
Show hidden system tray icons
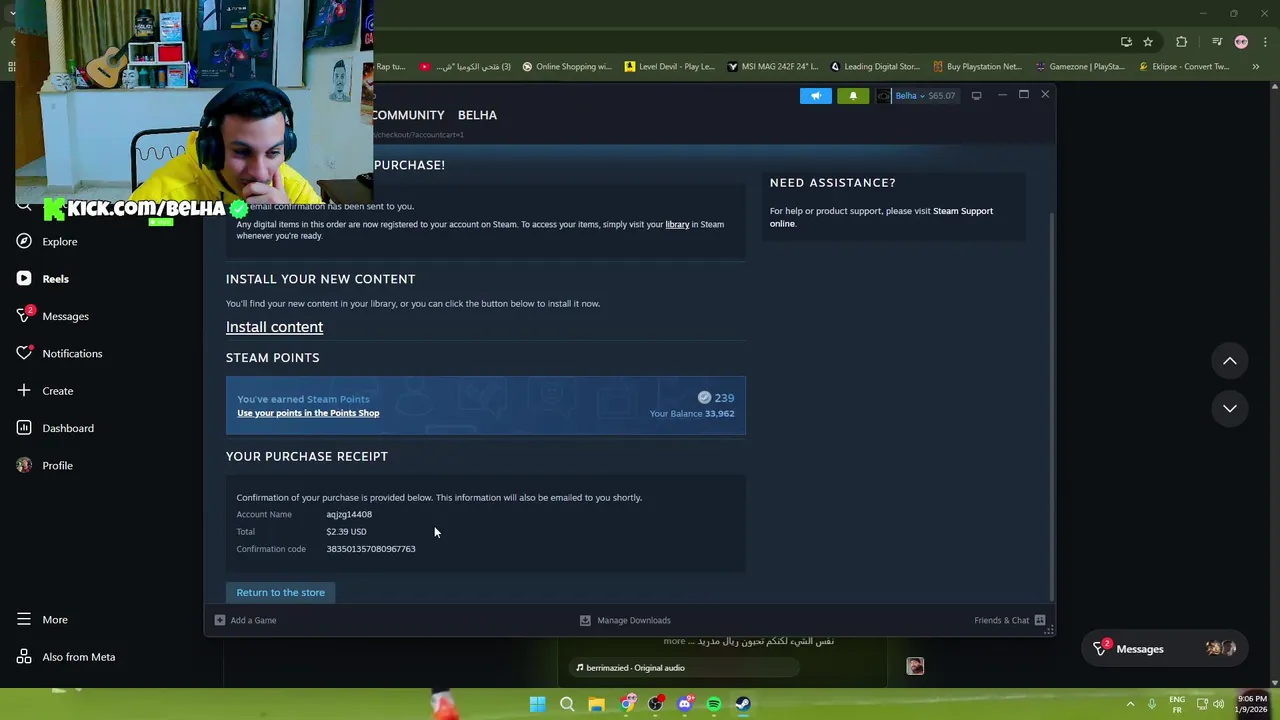point(1130,704)
